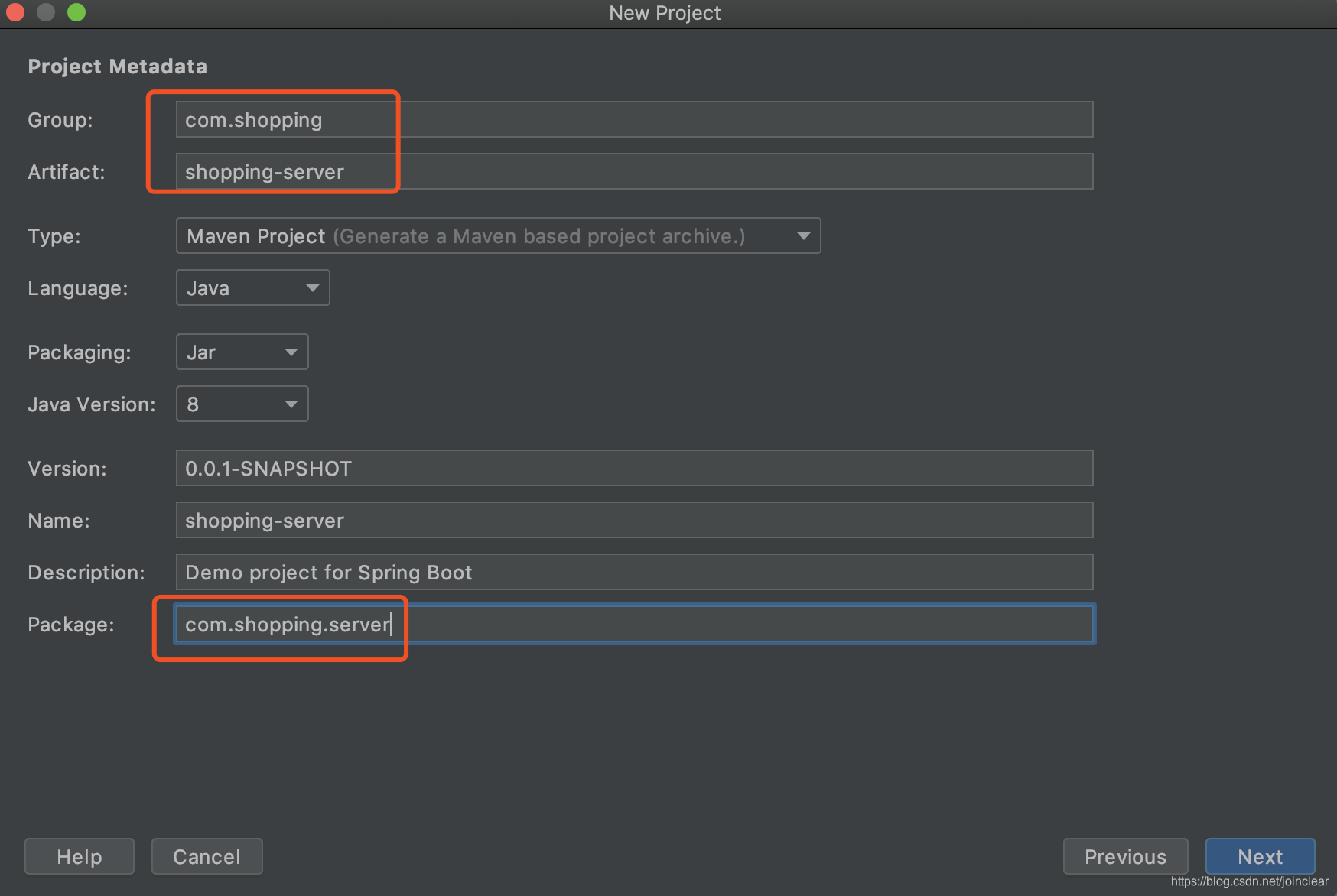This screenshot has width=1337, height=896.
Task: Open the Type dropdown for Maven Project
Action: pos(498,235)
